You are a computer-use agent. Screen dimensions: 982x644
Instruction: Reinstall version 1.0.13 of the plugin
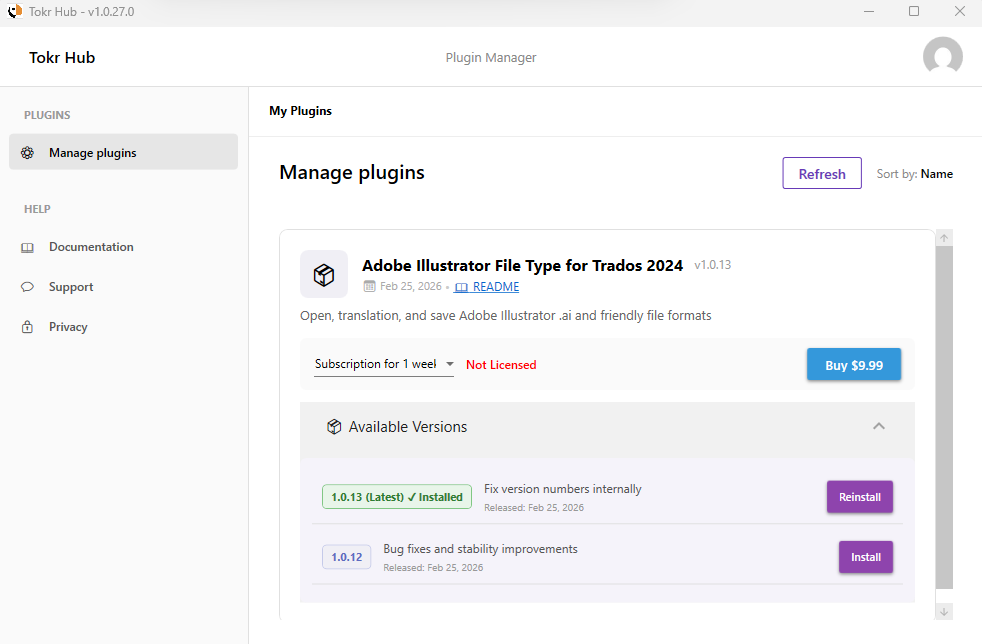[x=859, y=497]
